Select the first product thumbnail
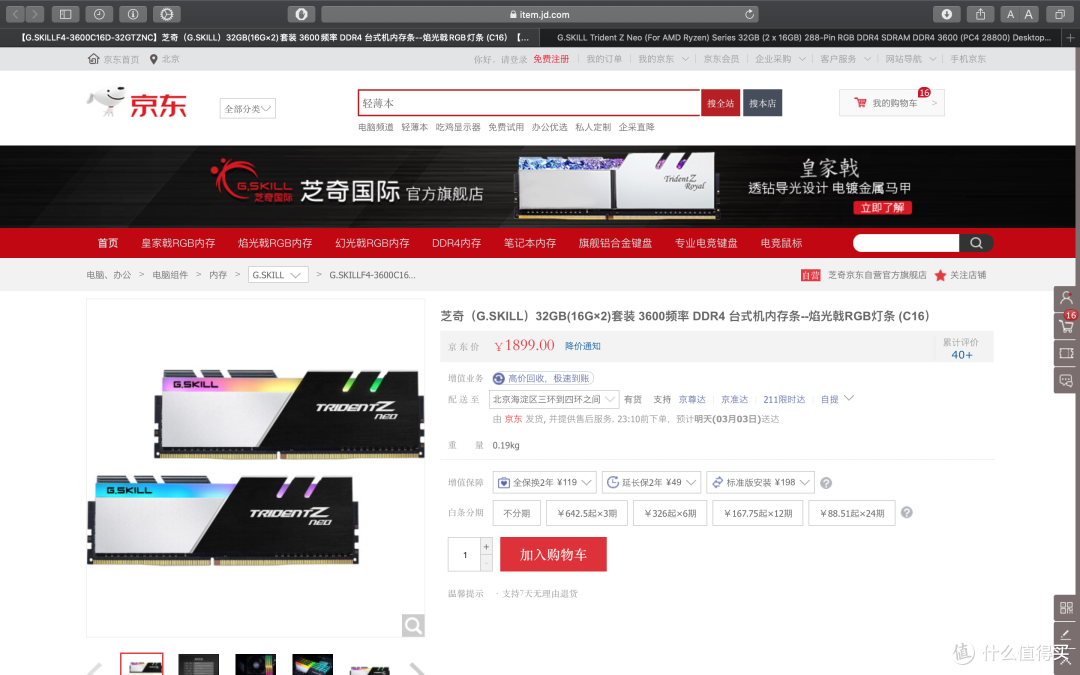Viewport: 1080px width, 675px height. [x=142, y=664]
